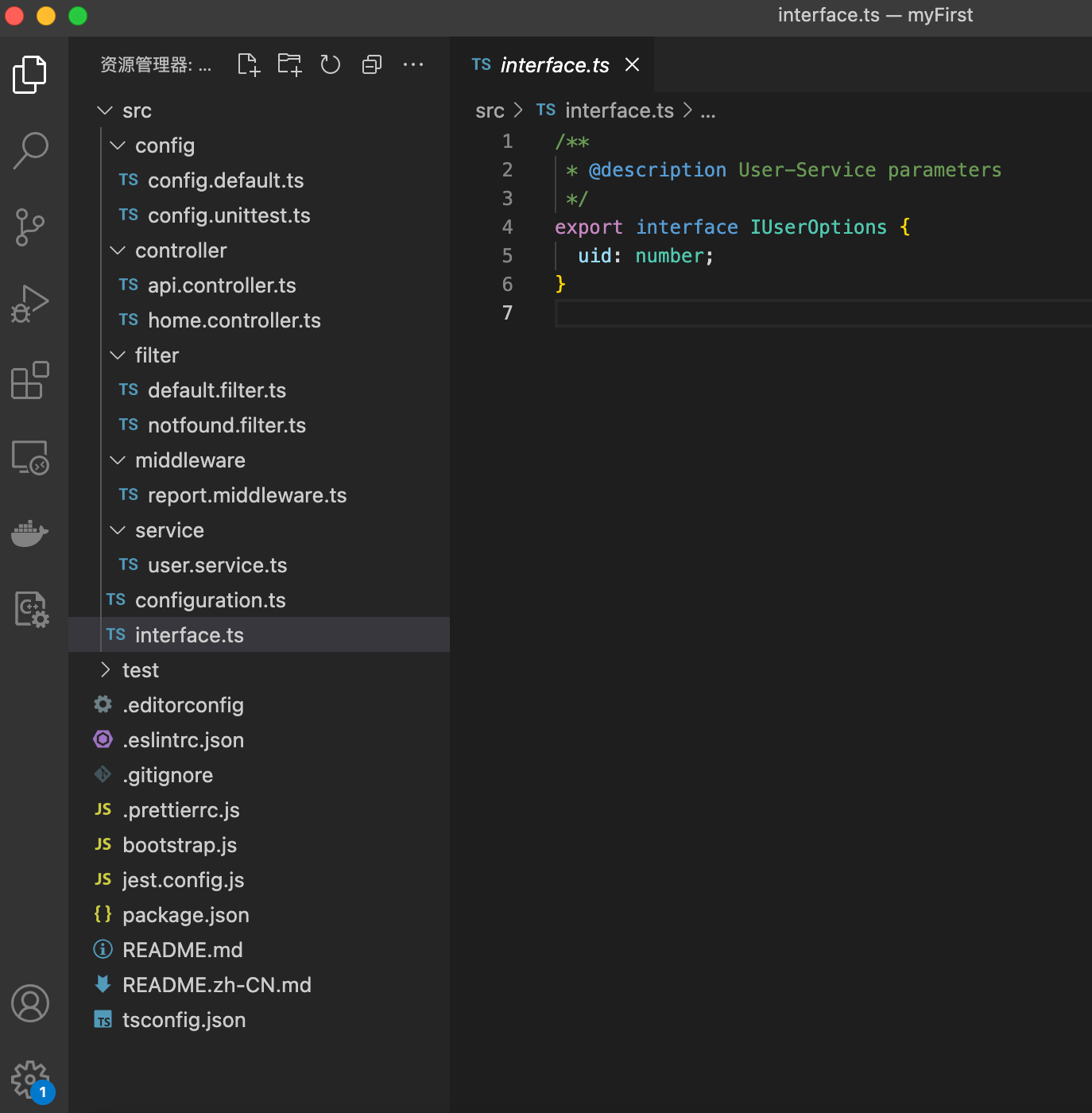Viewport: 1092px width, 1113px height.
Task: Collapse the middleware folder
Action: (x=190, y=460)
